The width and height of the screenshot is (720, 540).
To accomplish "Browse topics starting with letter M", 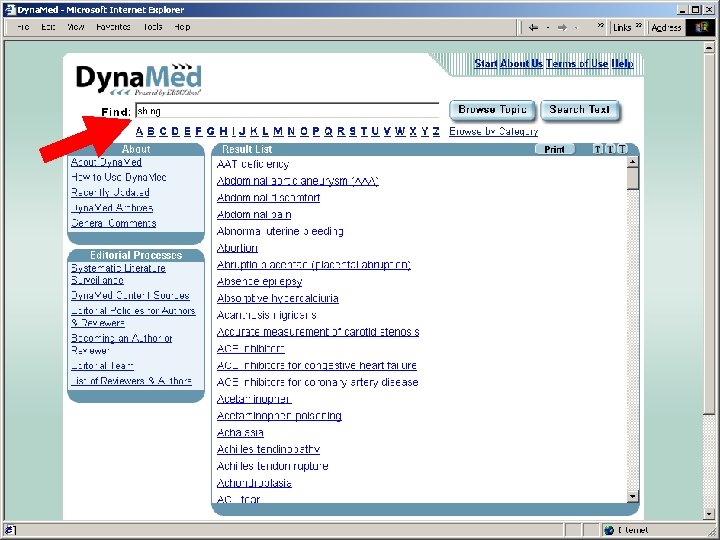I will coord(278,132).
